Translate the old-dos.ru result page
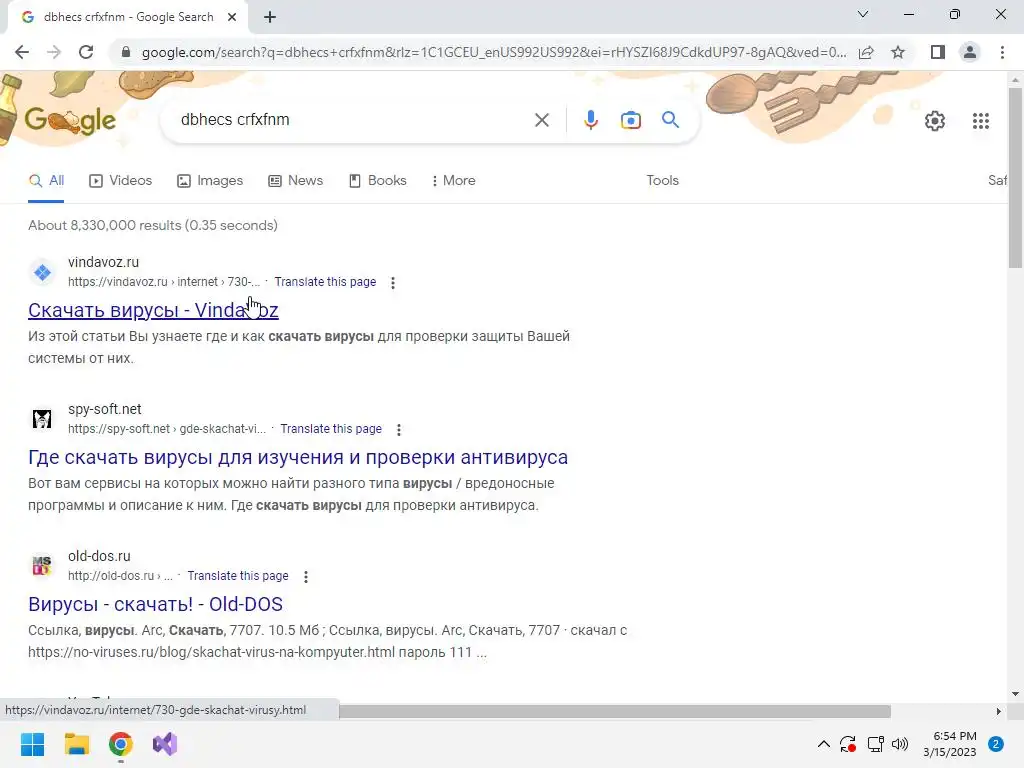 coord(238,576)
